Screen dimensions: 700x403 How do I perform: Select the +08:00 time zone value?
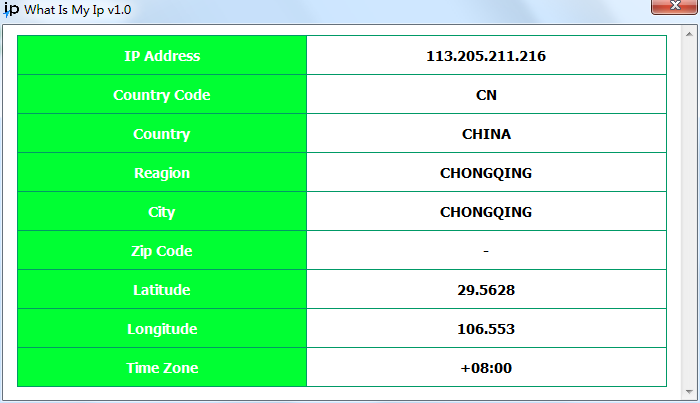(486, 368)
